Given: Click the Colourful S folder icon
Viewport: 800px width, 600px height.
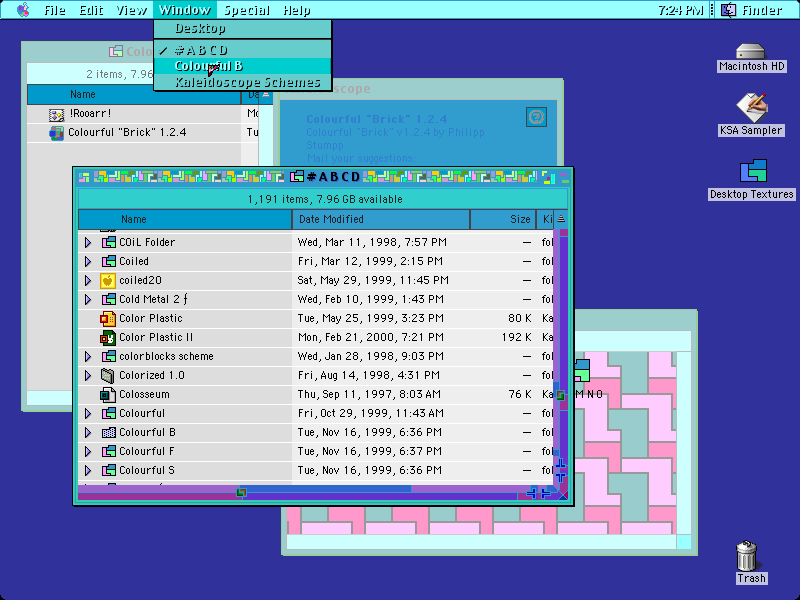Looking at the screenshot, I should click(109, 470).
